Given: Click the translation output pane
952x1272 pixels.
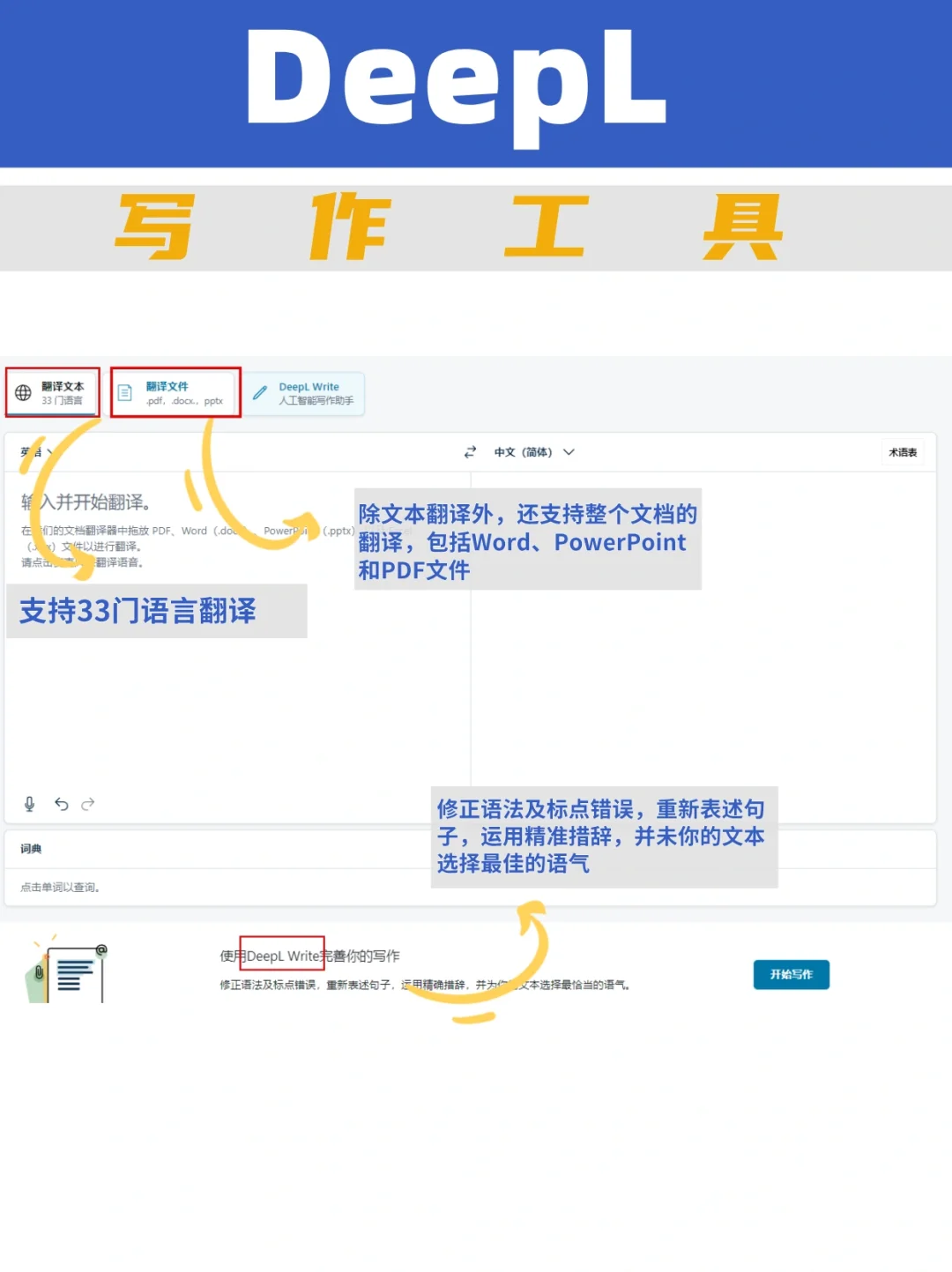Looking at the screenshot, I should [x=703, y=648].
